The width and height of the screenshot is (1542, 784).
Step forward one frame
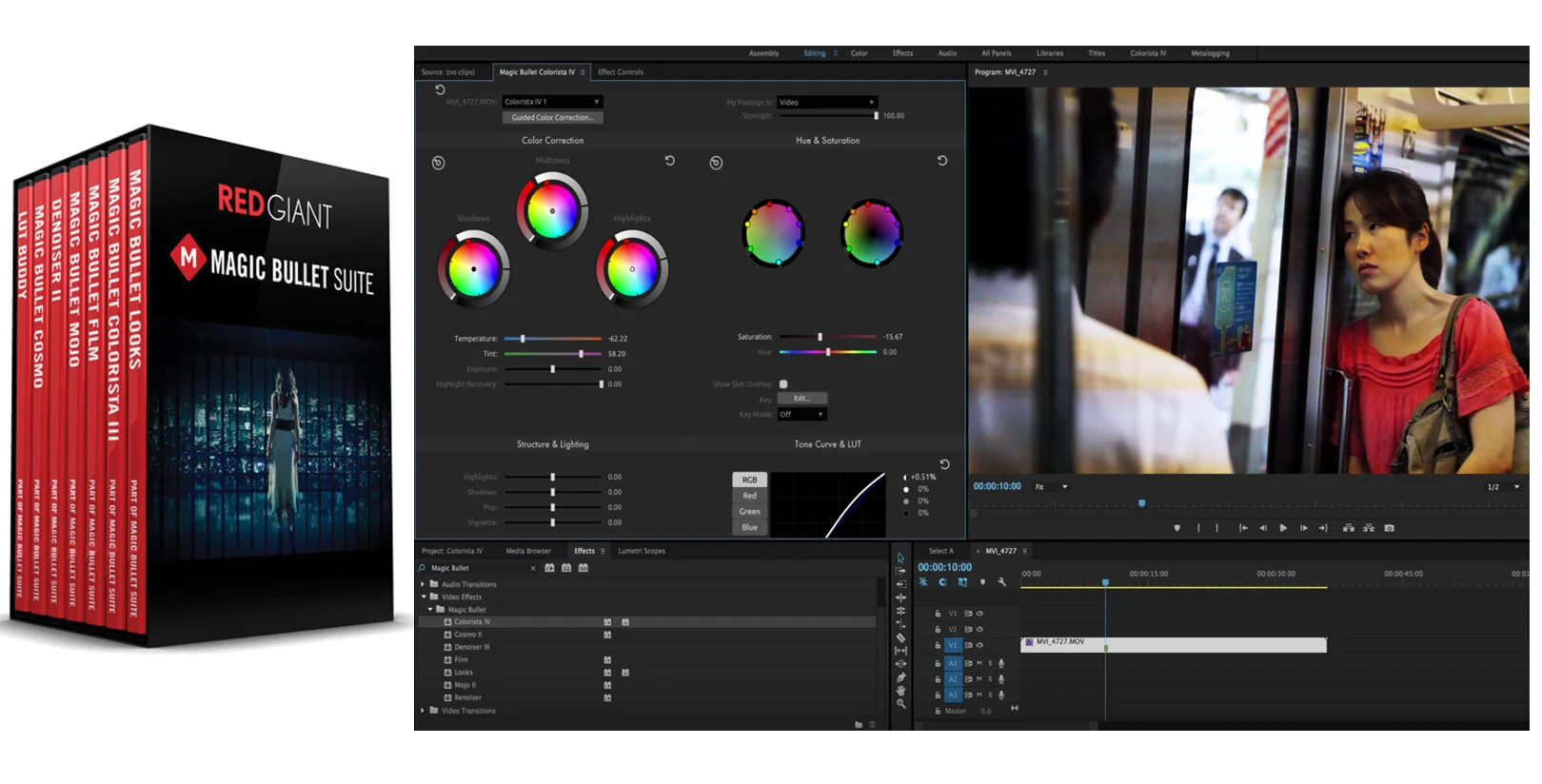(1303, 528)
